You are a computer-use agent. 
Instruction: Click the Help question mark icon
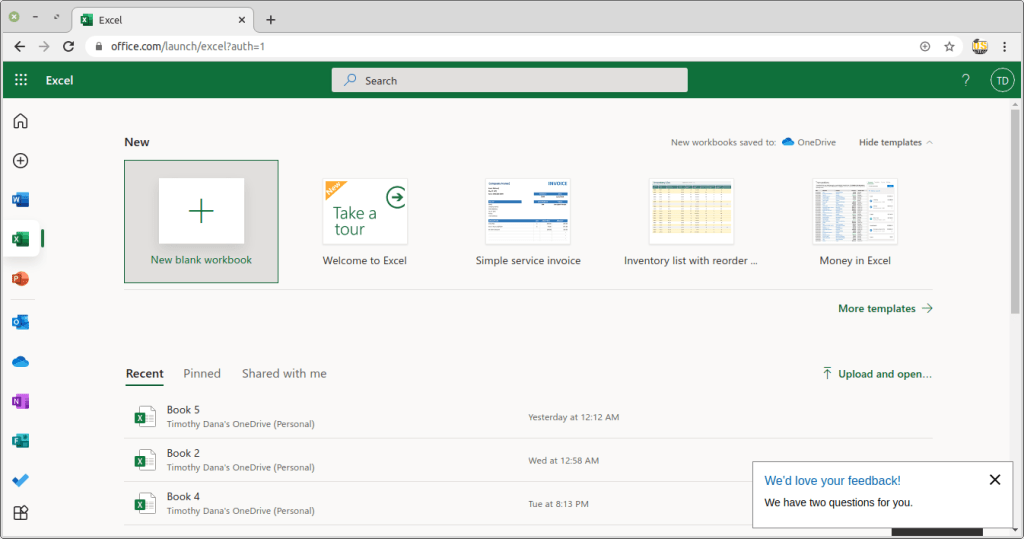pyautogui.click(x=965, y=80)
